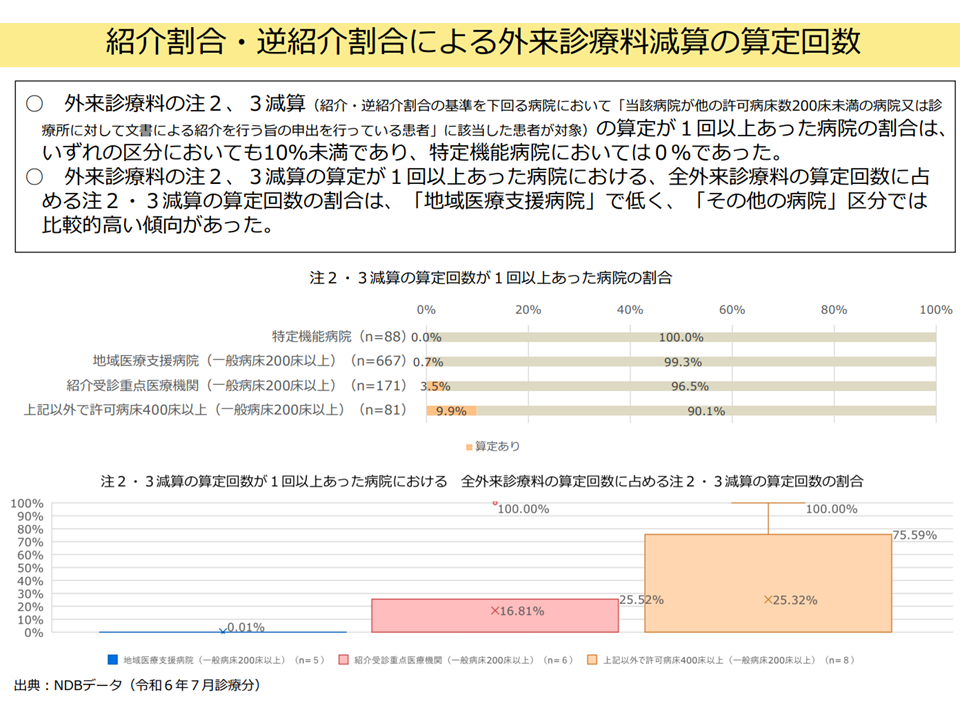This screenshot has height=720, width=960.
Task: Click the orange 算定あり legend swatch
Action: pos(469,448)
